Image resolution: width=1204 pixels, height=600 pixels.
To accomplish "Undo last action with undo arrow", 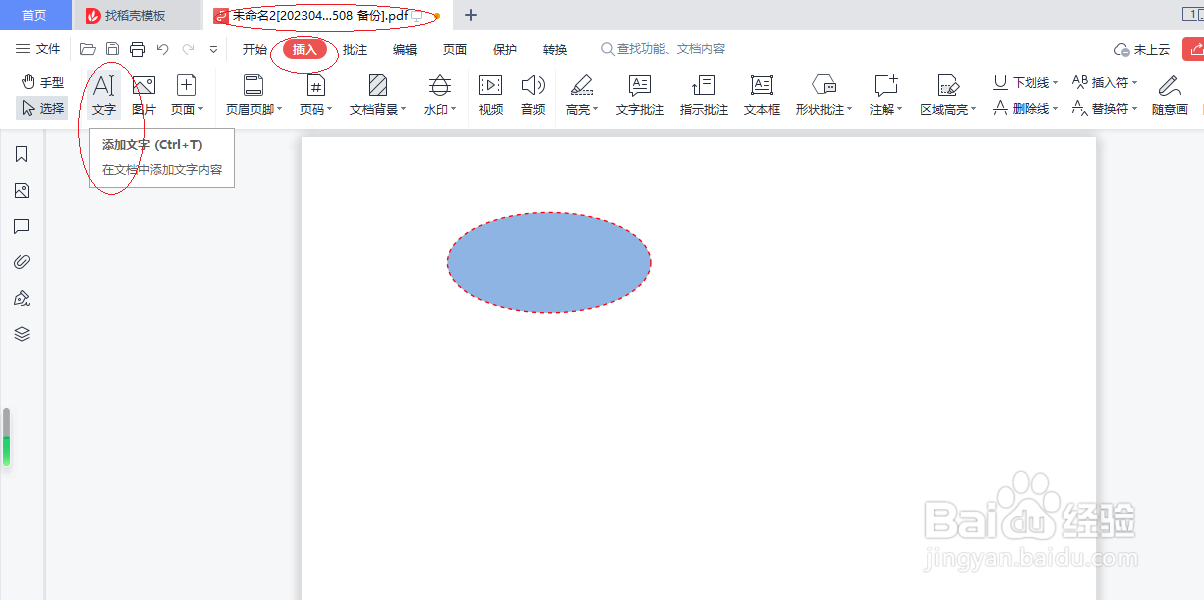I will 163,49.
